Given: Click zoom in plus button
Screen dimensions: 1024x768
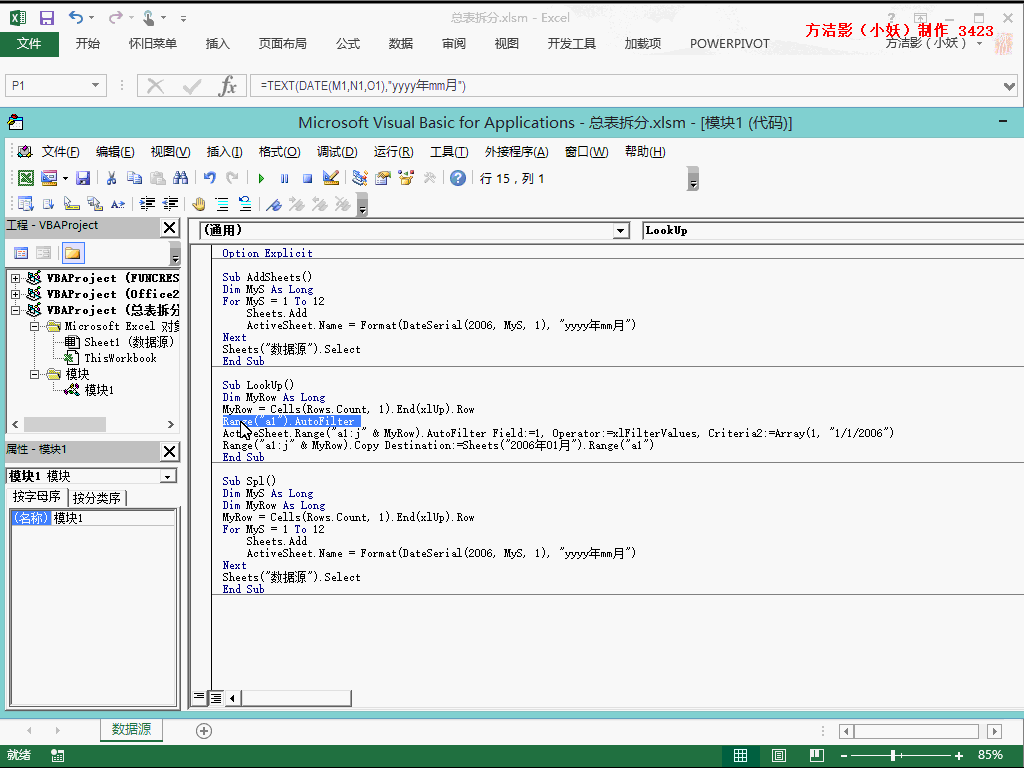Looking at the screenshot, I should tap(959, 756).
